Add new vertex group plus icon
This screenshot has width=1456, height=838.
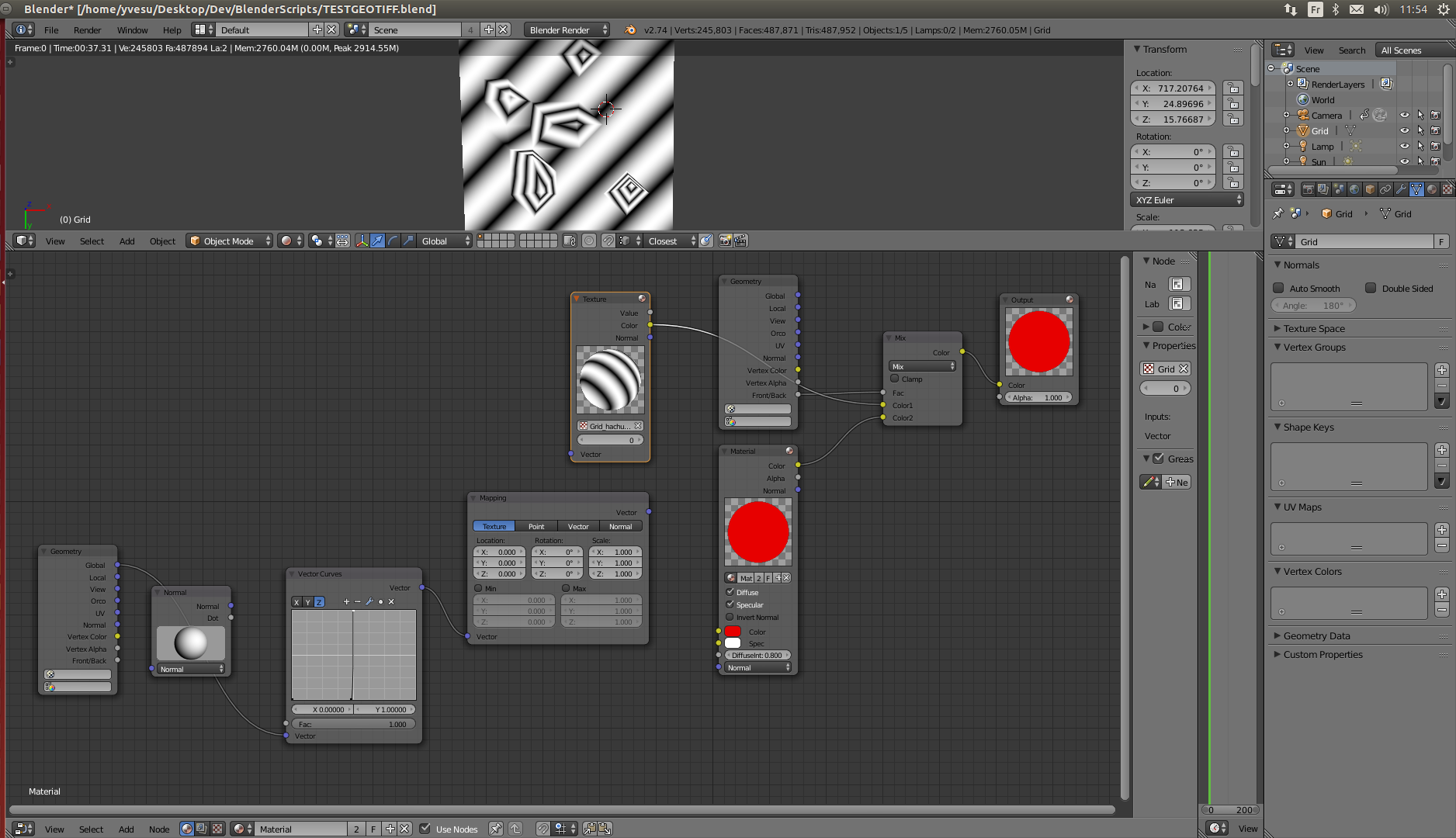click(1441, 370)
